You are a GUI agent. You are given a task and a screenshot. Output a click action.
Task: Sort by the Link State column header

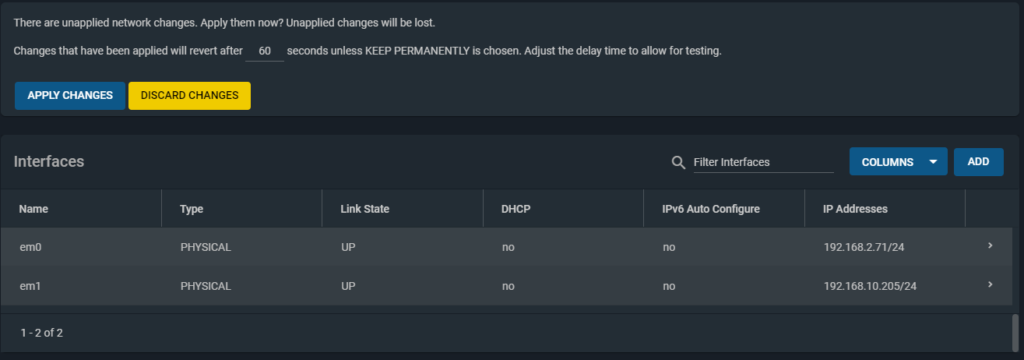click(364, 209)
